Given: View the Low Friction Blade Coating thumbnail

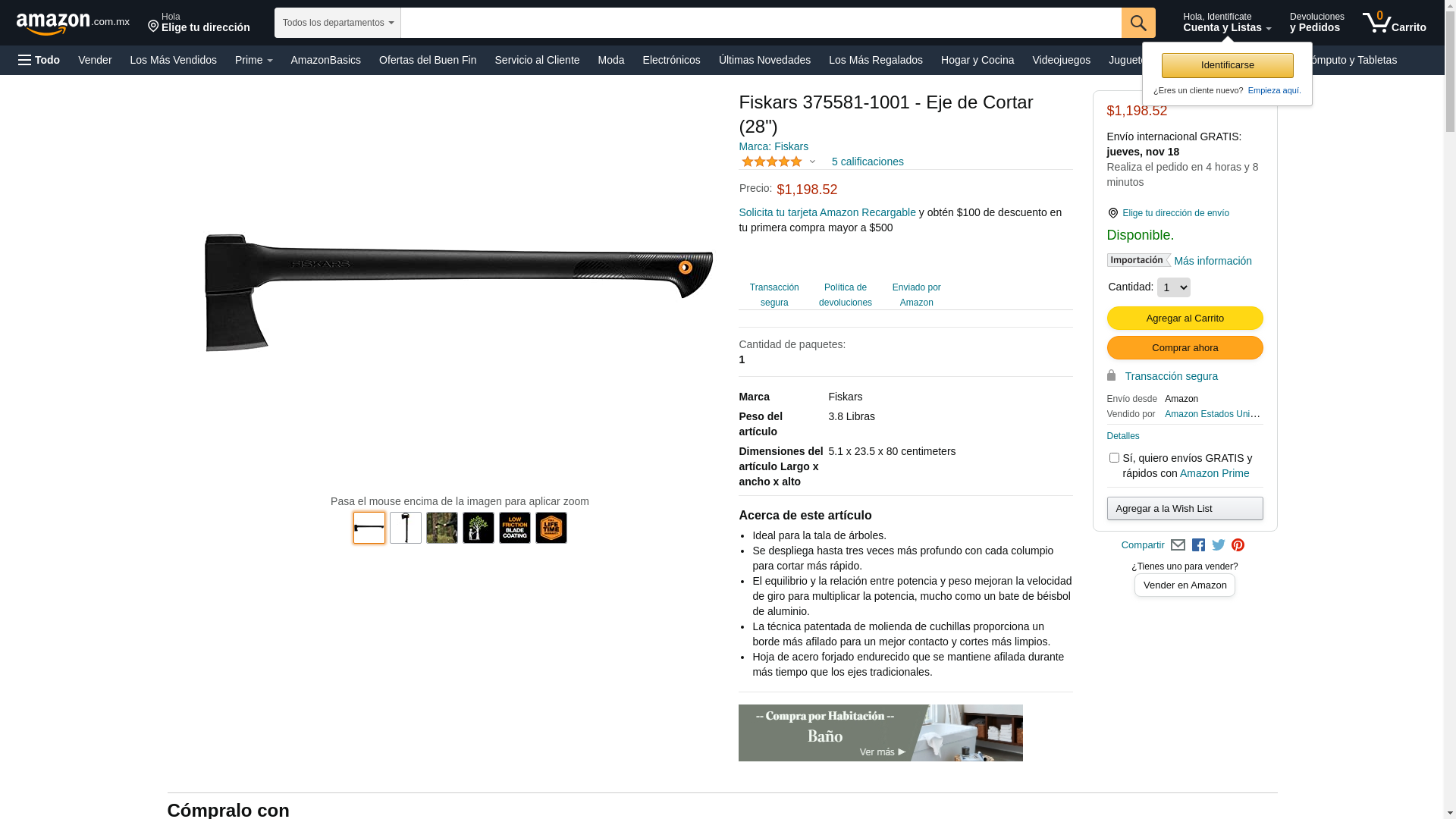Looking at the screenshot, I should 515,528.
